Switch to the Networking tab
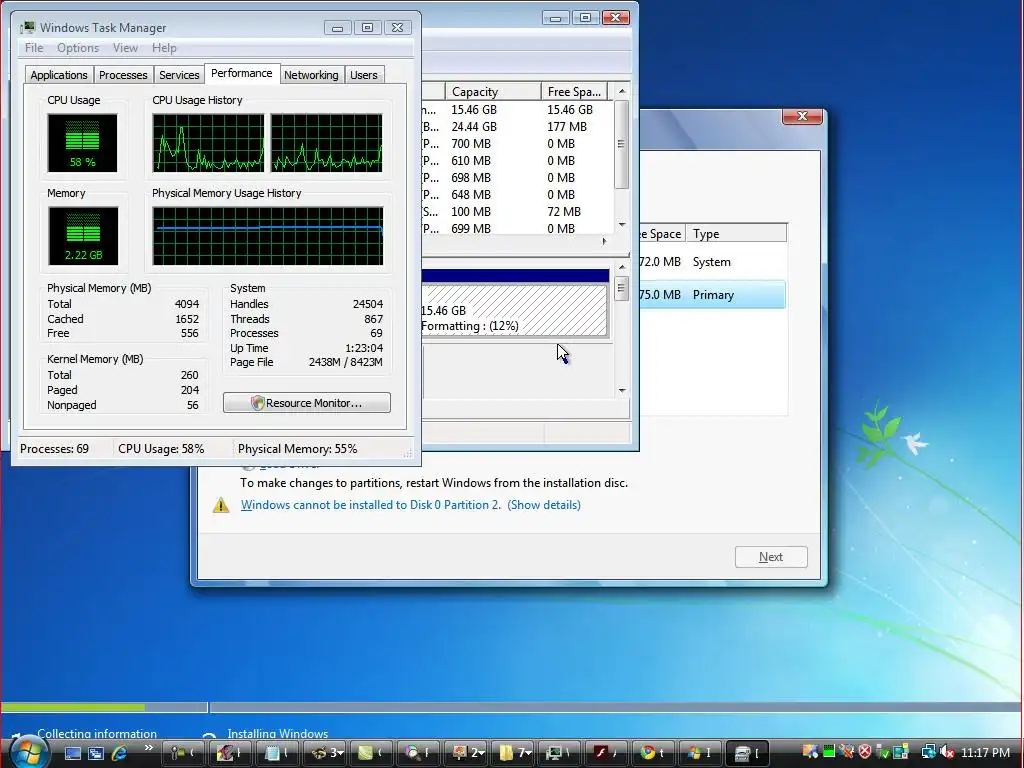 [311, 75]
